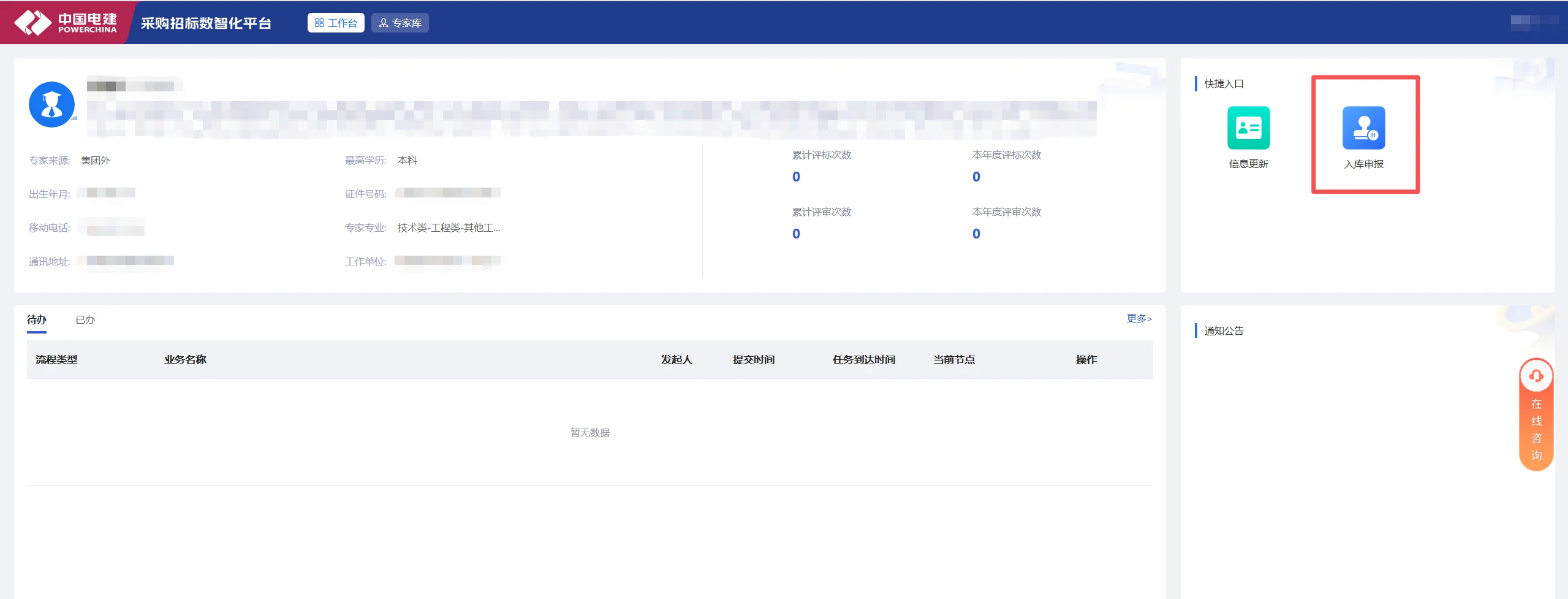
Task: Open the 入库申报 quick entry icon
Action: (1363, 128)
